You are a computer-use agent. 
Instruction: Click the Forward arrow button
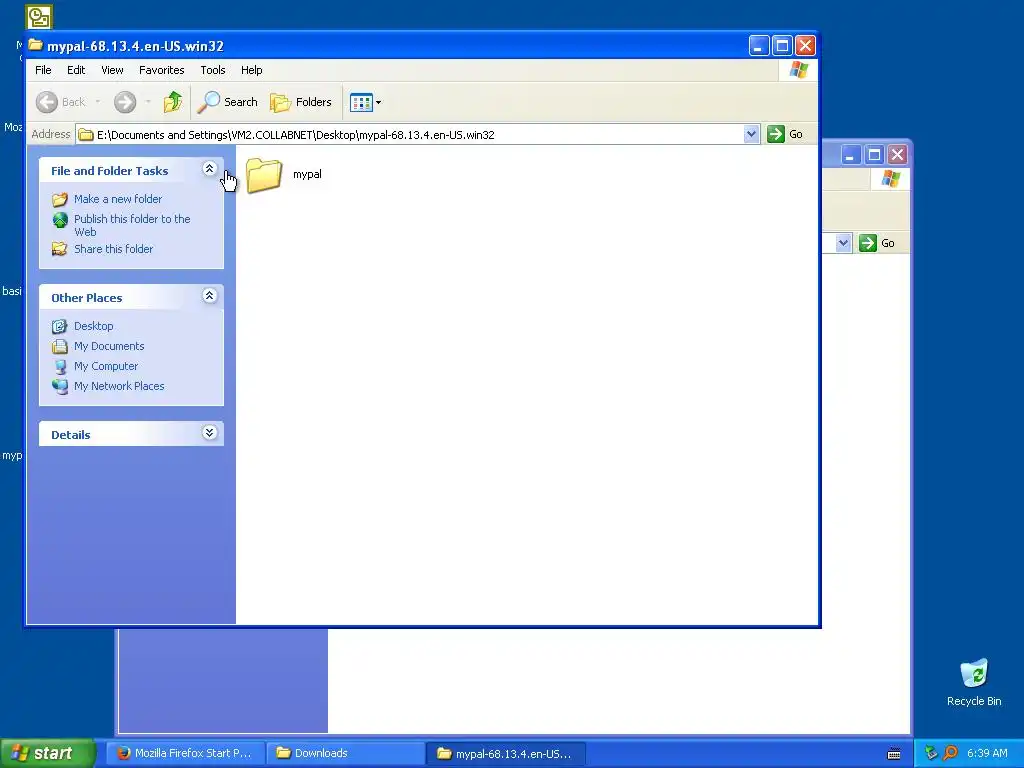[125, 102]
